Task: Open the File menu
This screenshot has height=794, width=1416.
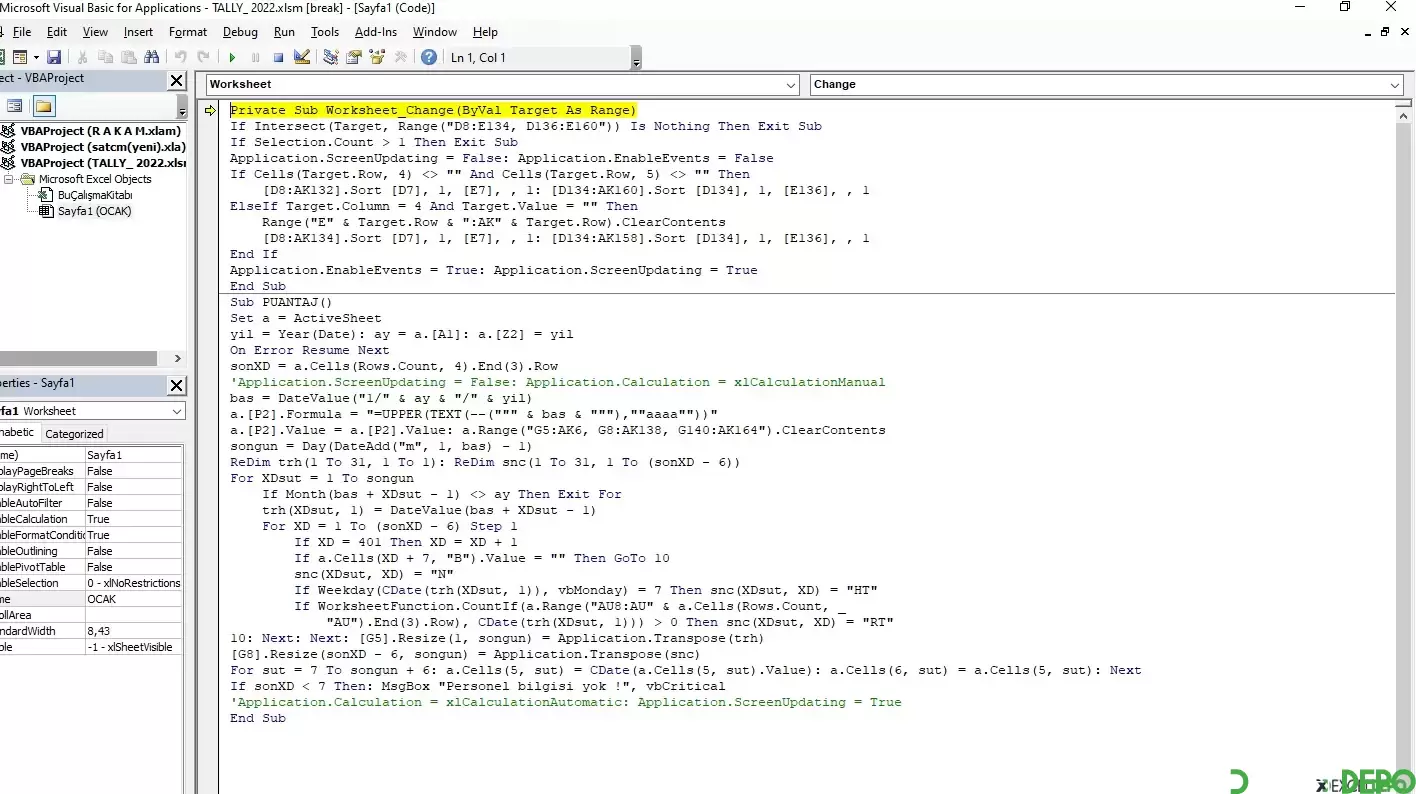Action: pos(22,32)
